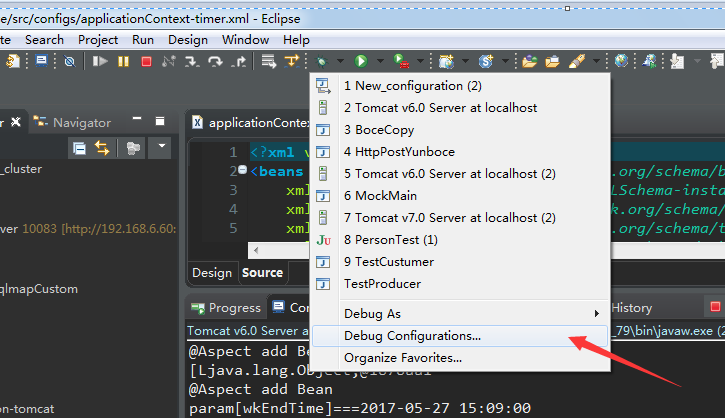Select 2 Tomcat v6.0 Server at localhost
This screenshot has height=418, width=725.
[x=460, y=108]
